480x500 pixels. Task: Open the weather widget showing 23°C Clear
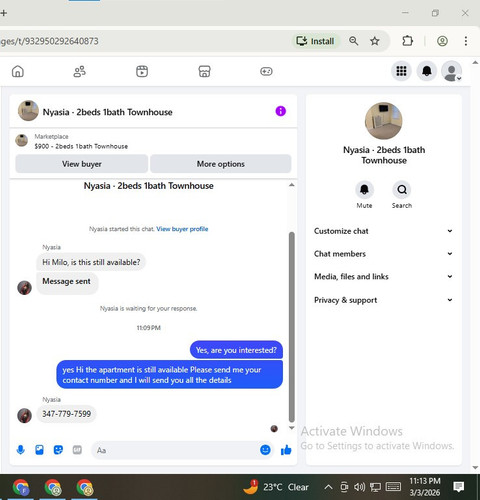276,487
